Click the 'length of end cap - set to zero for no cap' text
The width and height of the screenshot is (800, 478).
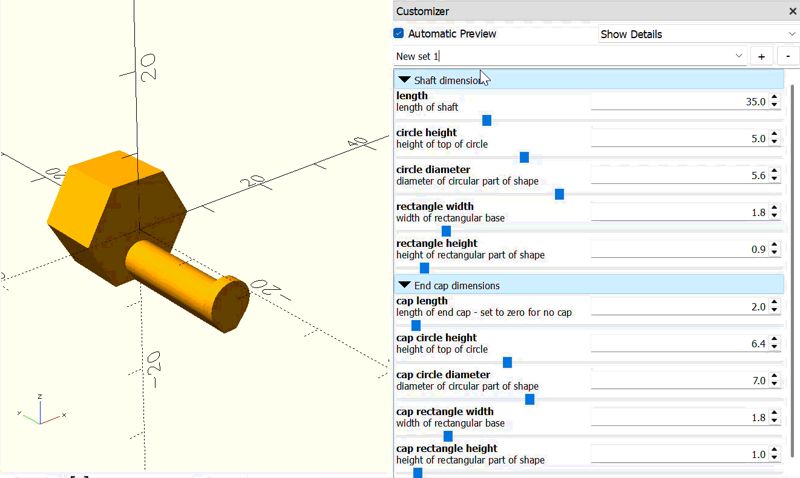pyautogui.click(x=484, y=312)
